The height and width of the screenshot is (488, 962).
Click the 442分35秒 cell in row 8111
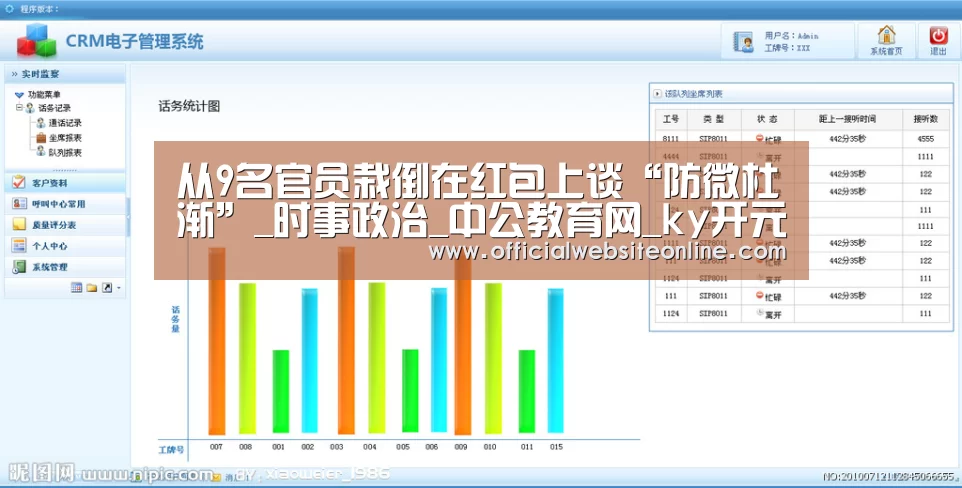[847, 139]
